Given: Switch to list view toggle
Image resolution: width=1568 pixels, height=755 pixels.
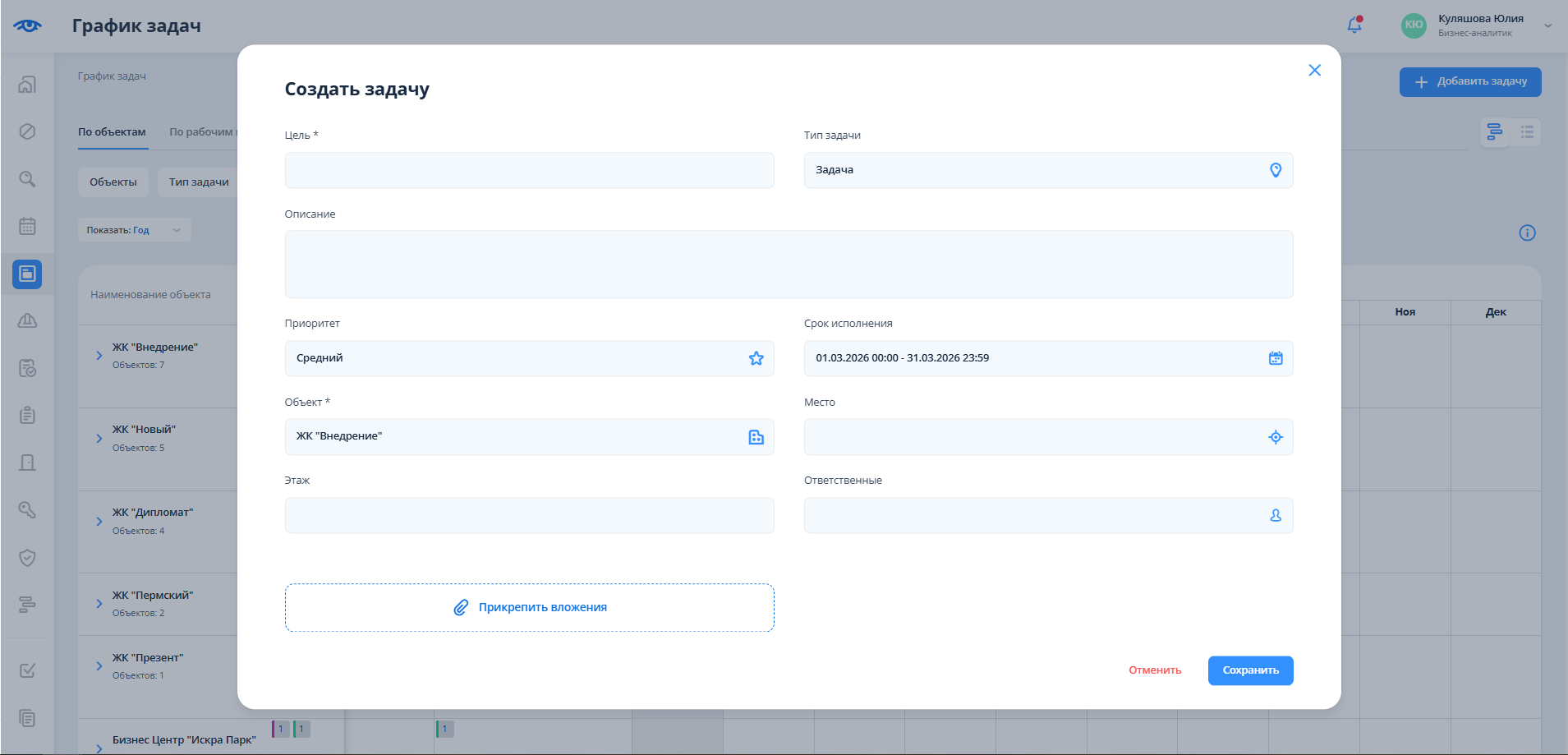Looking at the screenshot, I should (1526, 131).
